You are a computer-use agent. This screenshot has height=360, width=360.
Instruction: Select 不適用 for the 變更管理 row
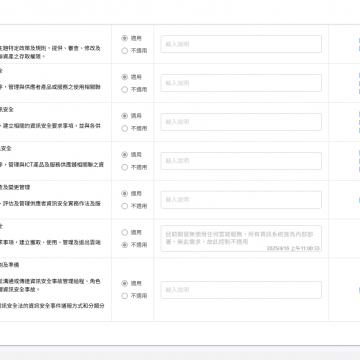tap(125, 206)
